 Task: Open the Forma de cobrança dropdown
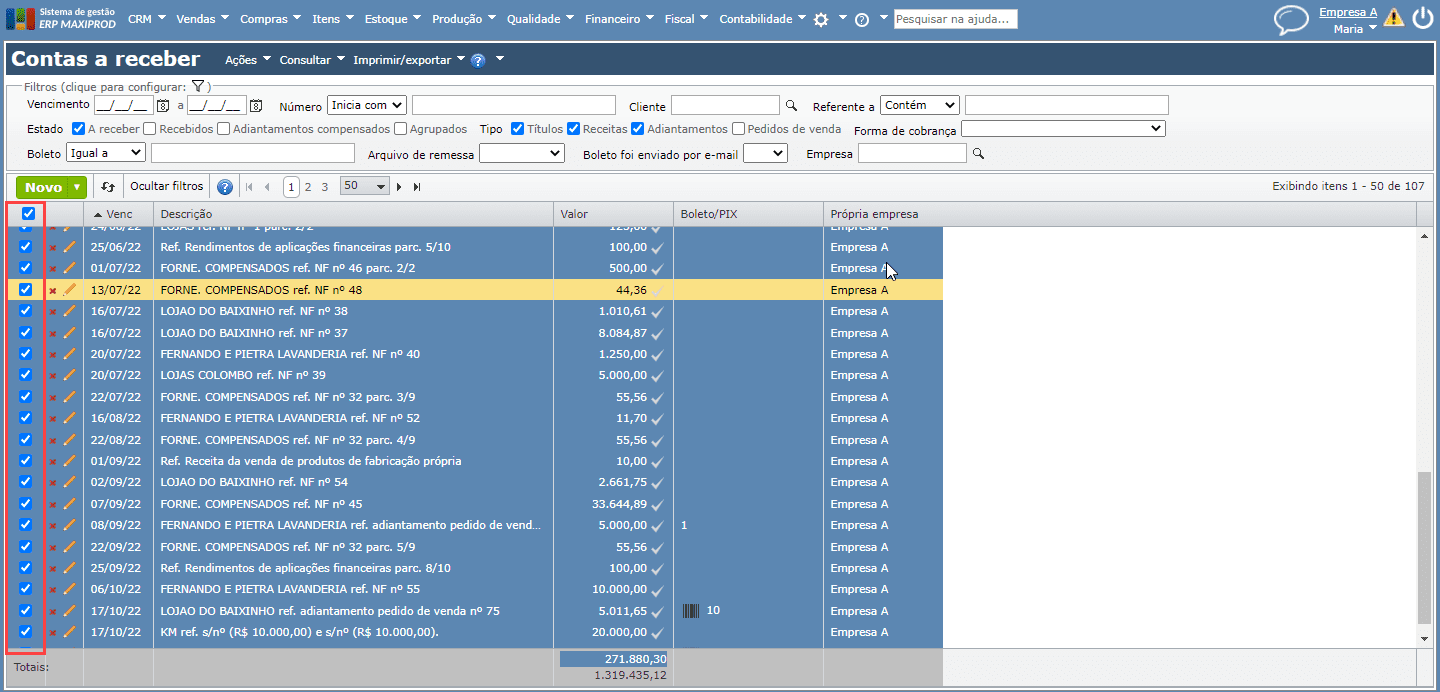coord(1063,129)
